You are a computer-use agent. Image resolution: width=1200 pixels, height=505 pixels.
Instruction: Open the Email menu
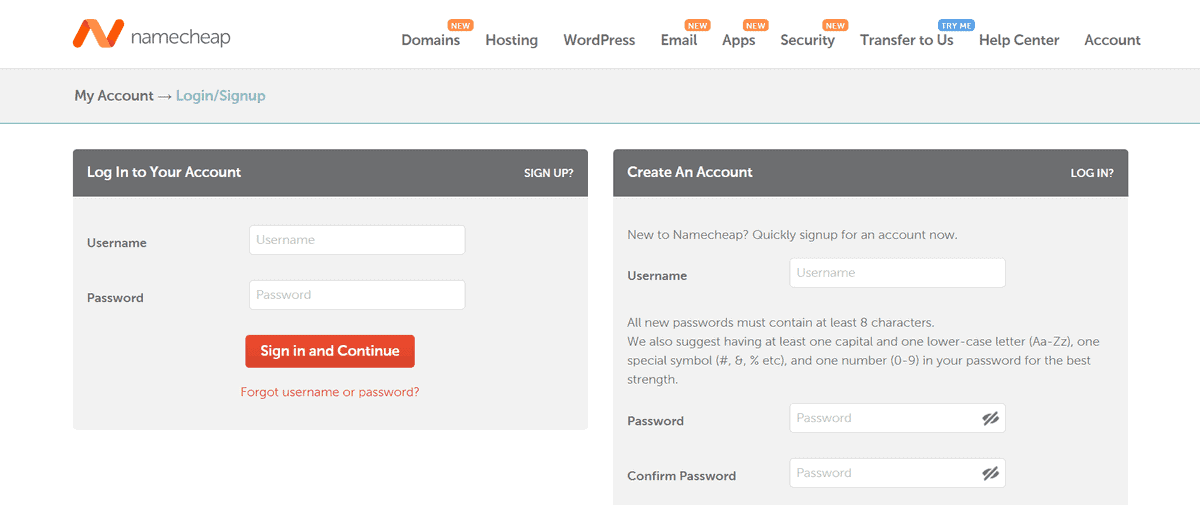click(679, 40)
